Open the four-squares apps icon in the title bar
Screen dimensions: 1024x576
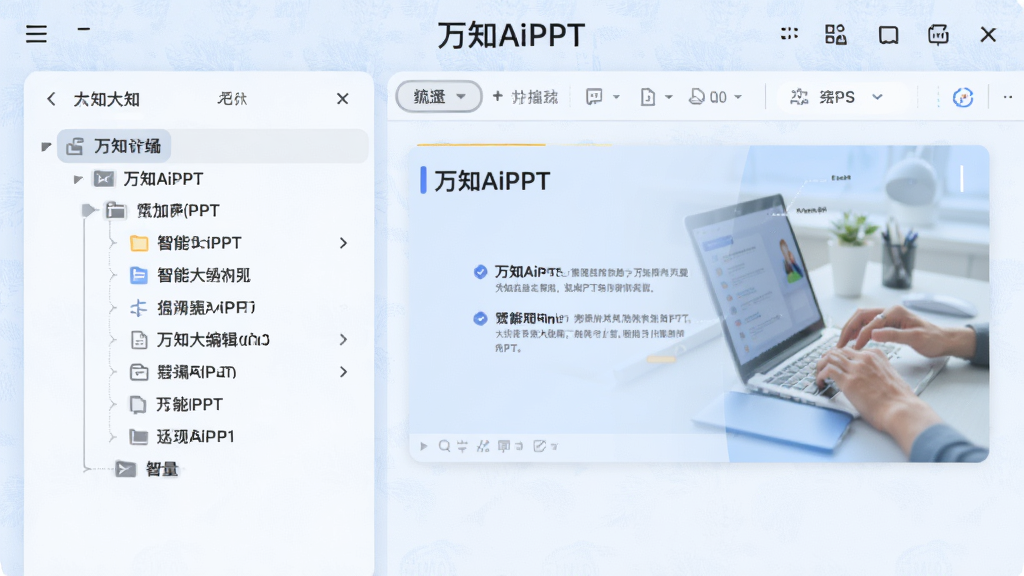point(835,35)
